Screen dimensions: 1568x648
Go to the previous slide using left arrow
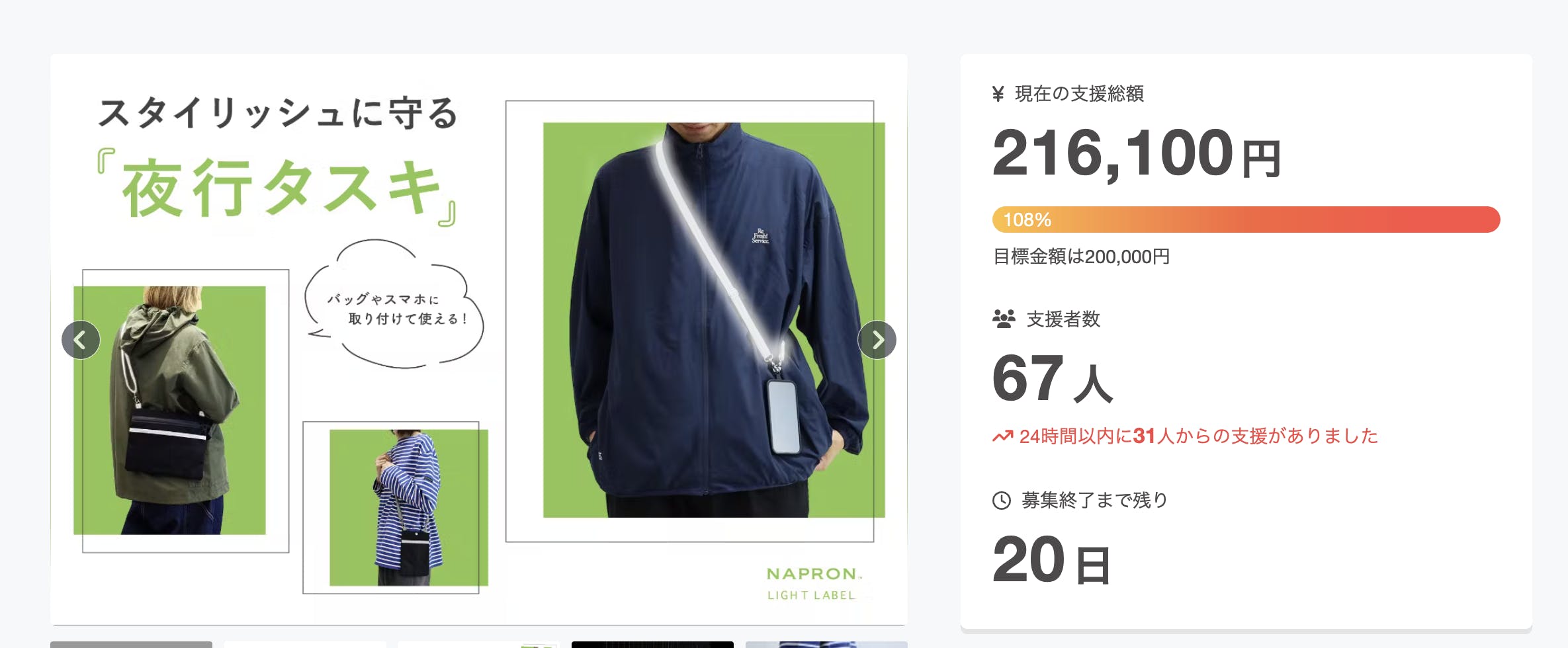pos(81,340)
